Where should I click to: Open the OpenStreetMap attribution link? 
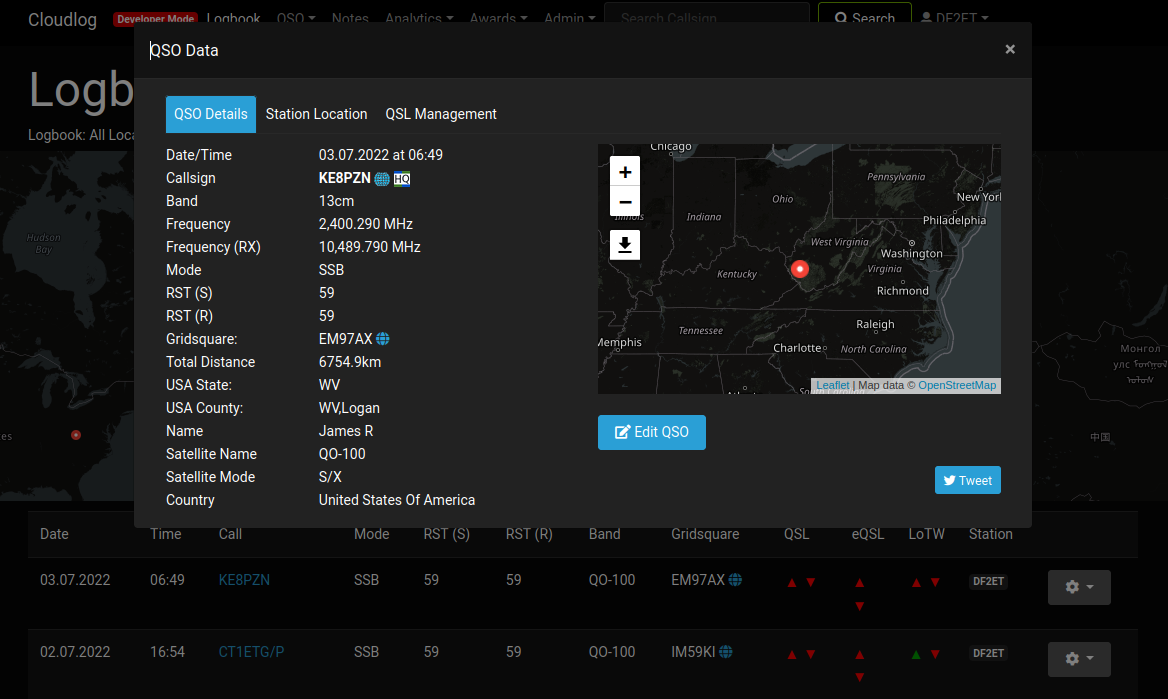(x=957, y=385)
